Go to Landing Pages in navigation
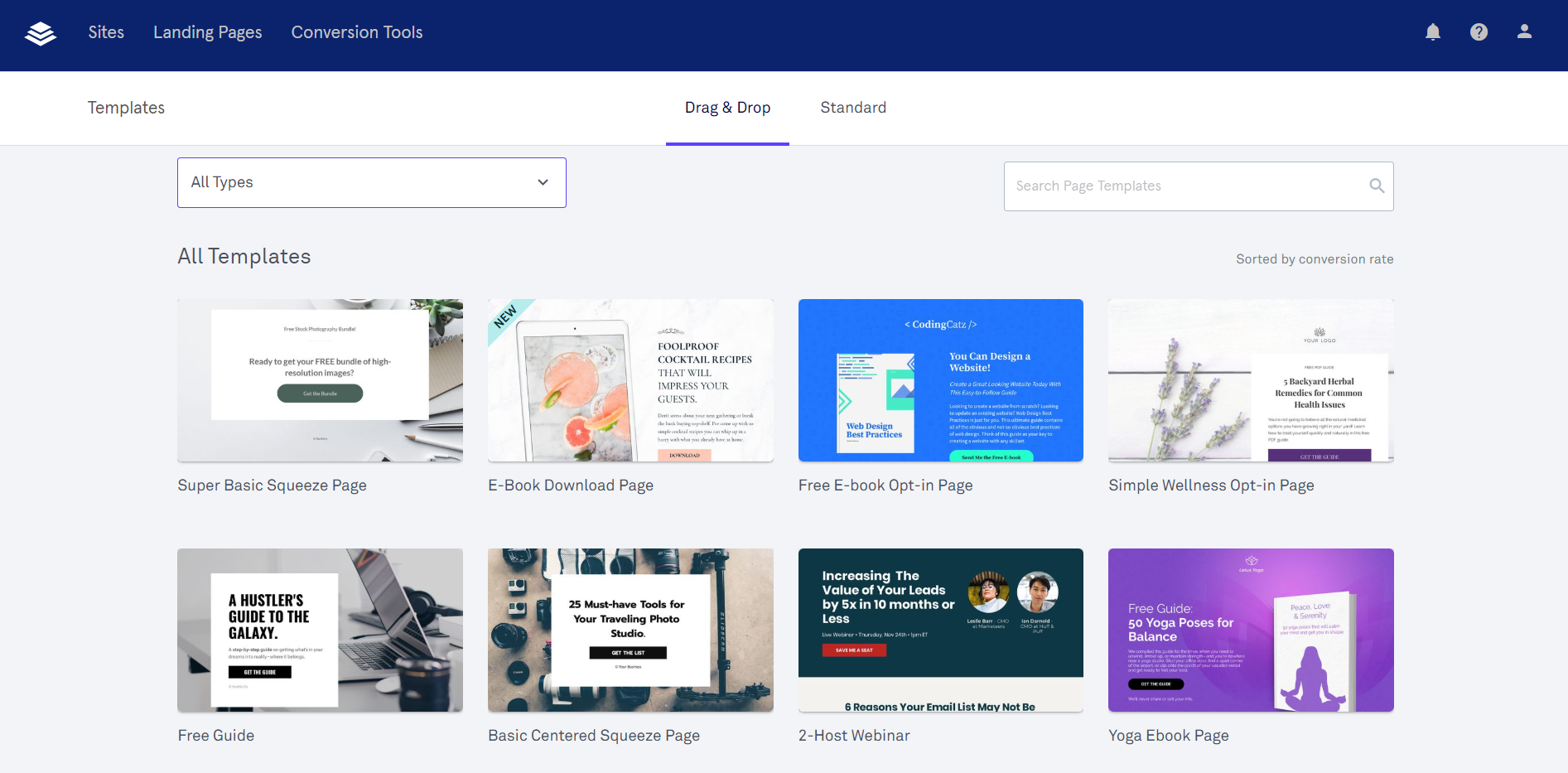This screenshot has height=773, width=1568. point(207,32)
